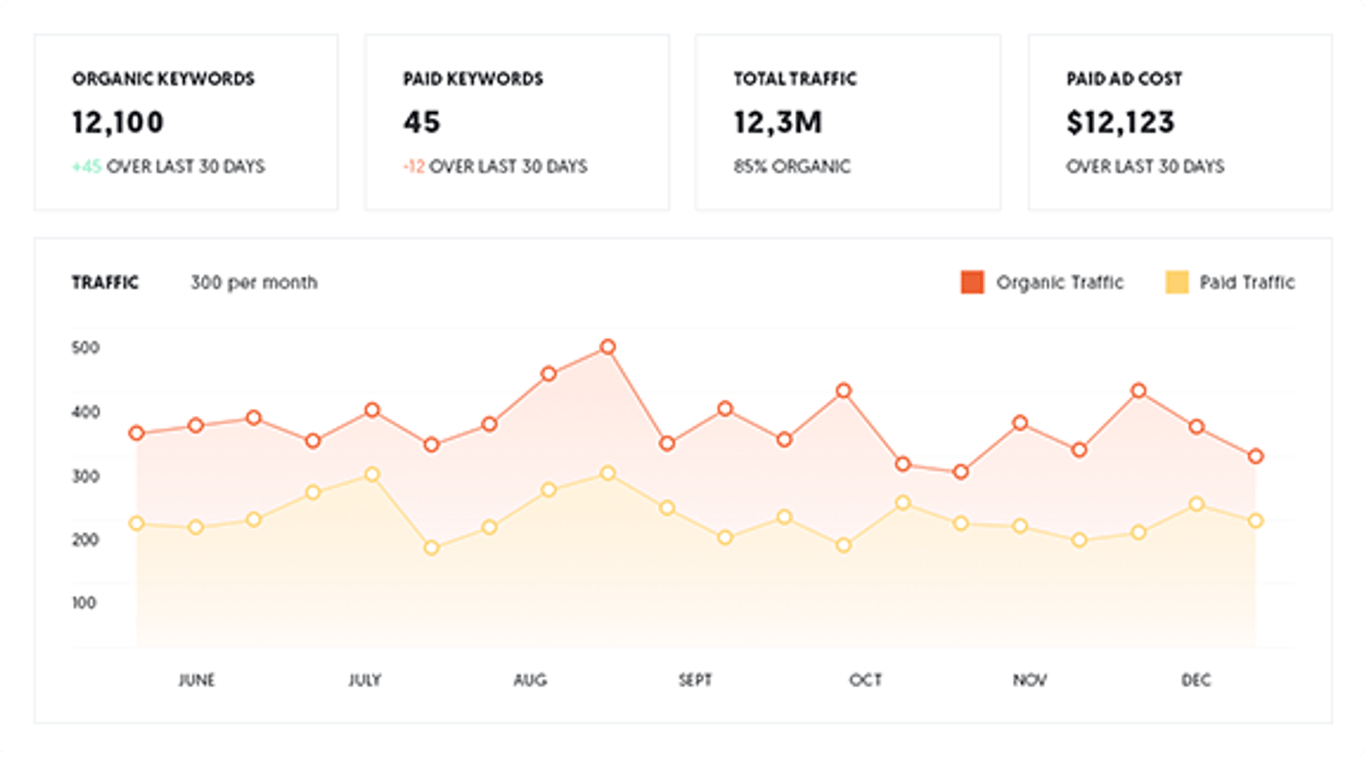Select the SEPT label on the x-axis
Viewport: 1366px width, 757px height.
(x=697, y=679)
